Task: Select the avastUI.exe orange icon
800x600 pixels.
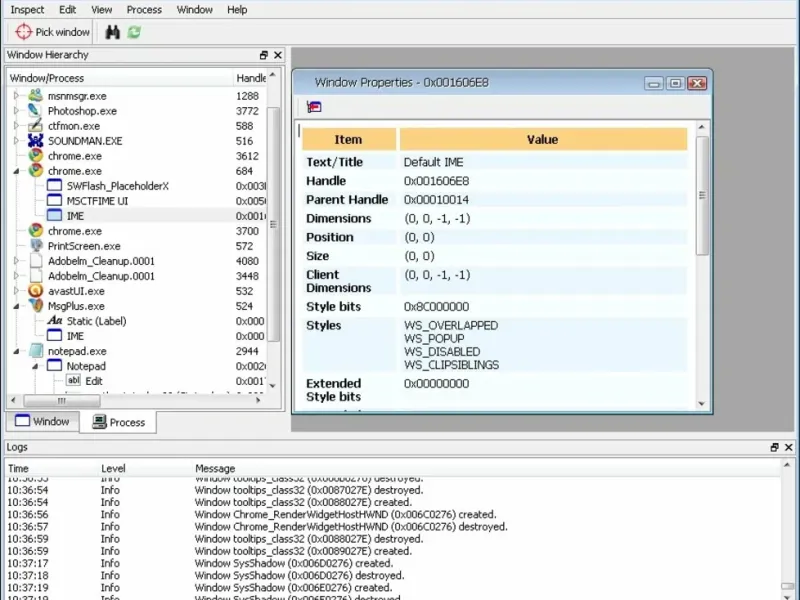Action: (35, 291)
